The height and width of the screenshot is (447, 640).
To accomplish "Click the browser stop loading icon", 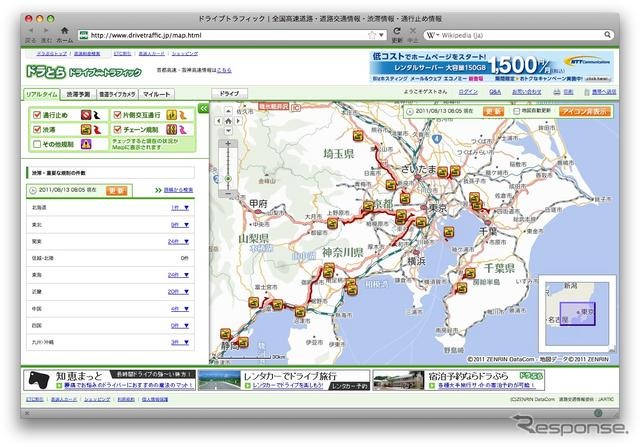I will 413,31.
